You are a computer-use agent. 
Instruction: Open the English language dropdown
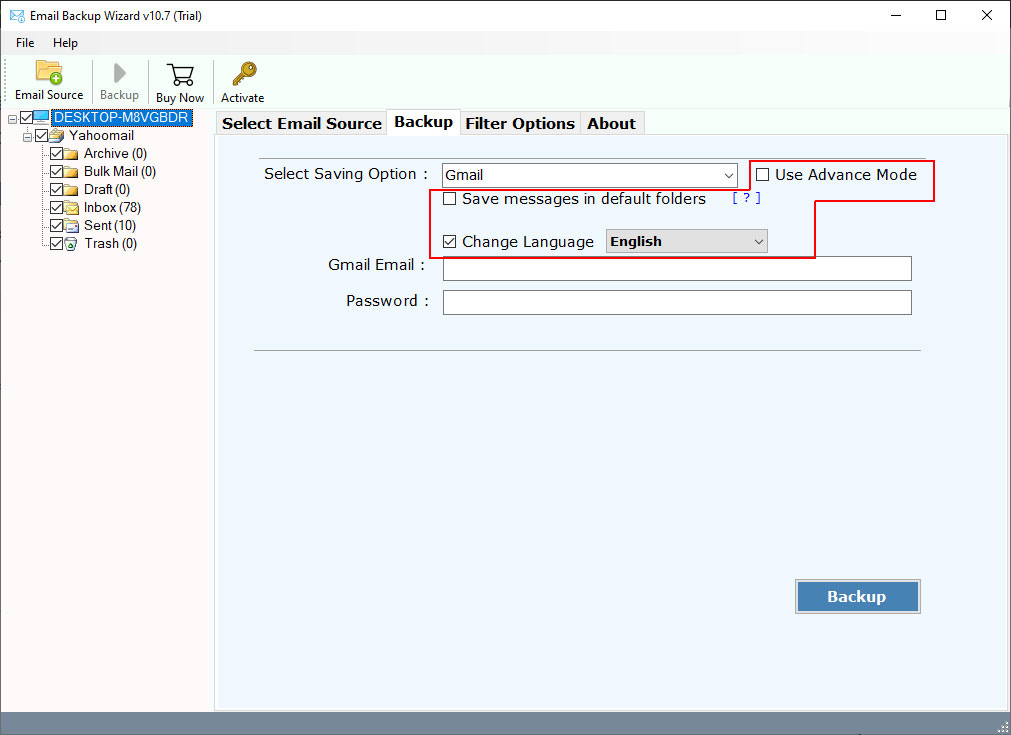pyautogui.click(x=687, y=241)
